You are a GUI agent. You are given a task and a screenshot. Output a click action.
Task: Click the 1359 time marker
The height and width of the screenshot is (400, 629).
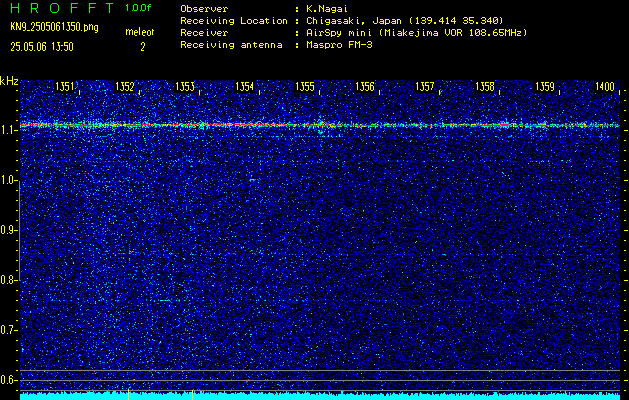click(545, 87)
